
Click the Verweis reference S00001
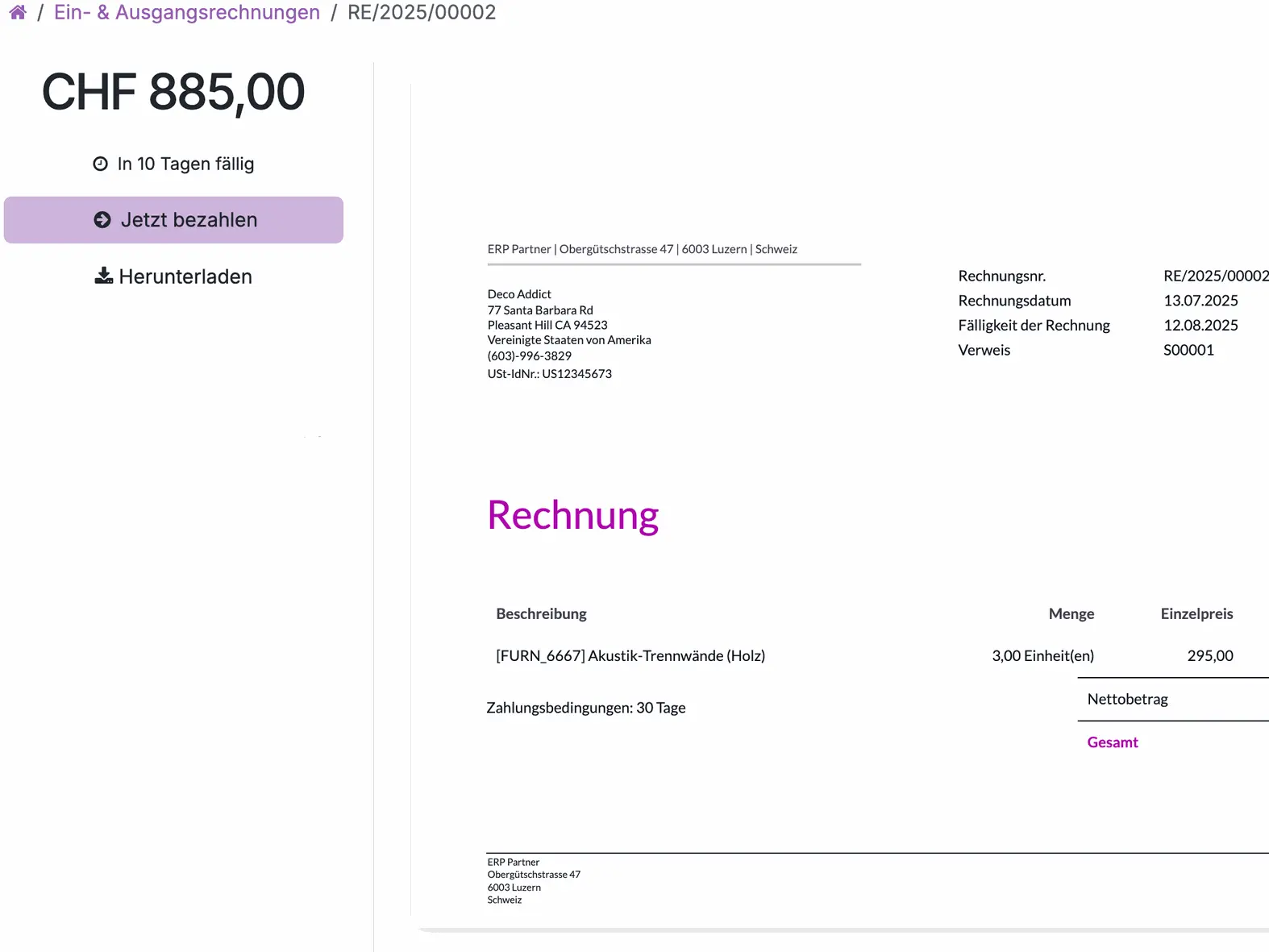pyautogui.click(x=1188, y=350)
